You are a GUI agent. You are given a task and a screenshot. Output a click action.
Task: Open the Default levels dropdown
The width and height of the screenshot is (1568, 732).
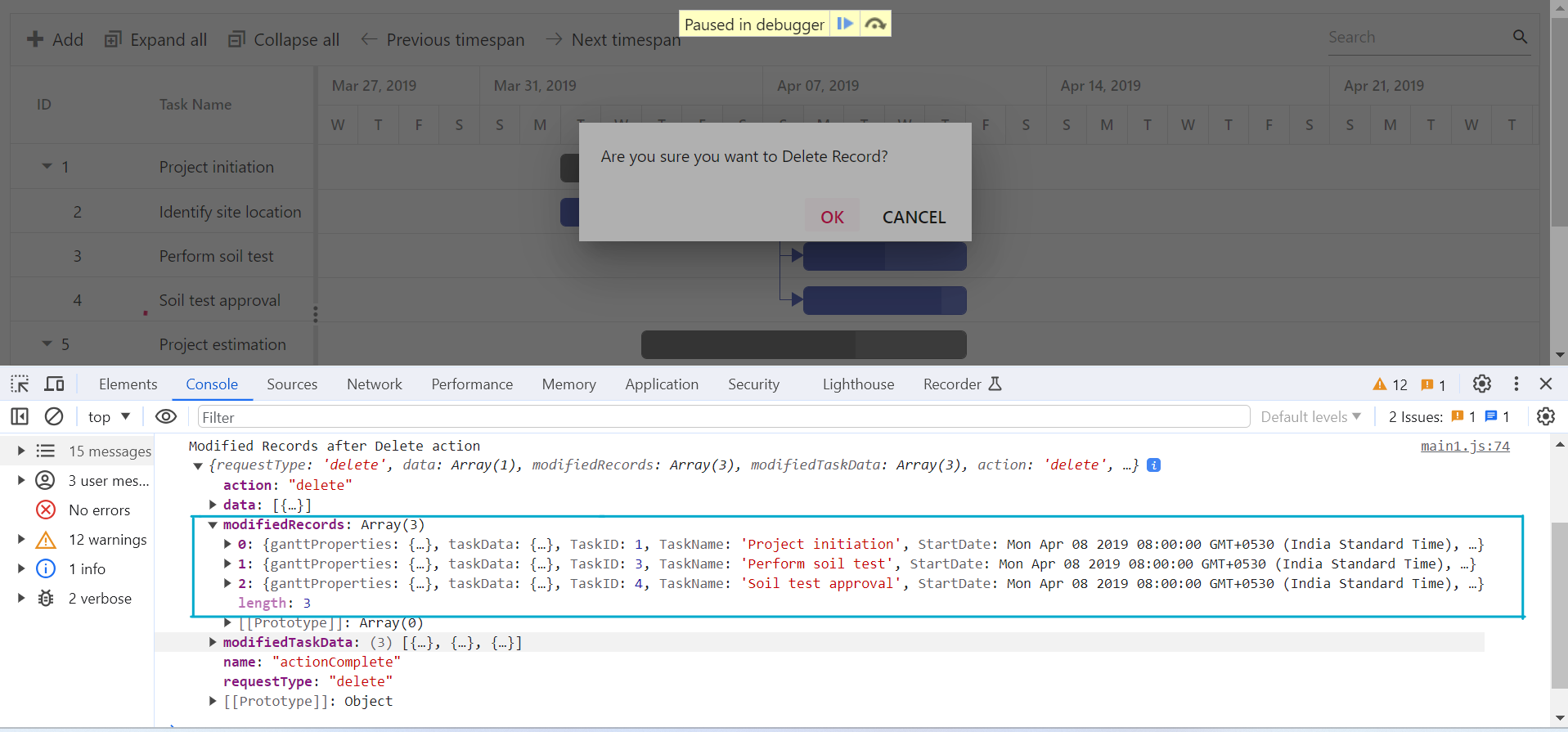click(x=1311, y=417)
